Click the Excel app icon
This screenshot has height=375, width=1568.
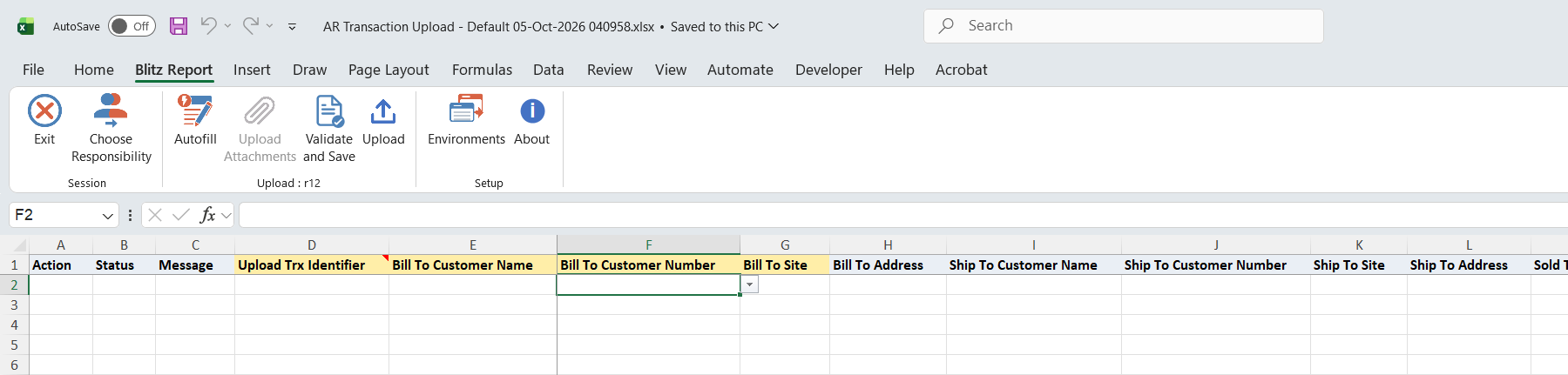26,26
